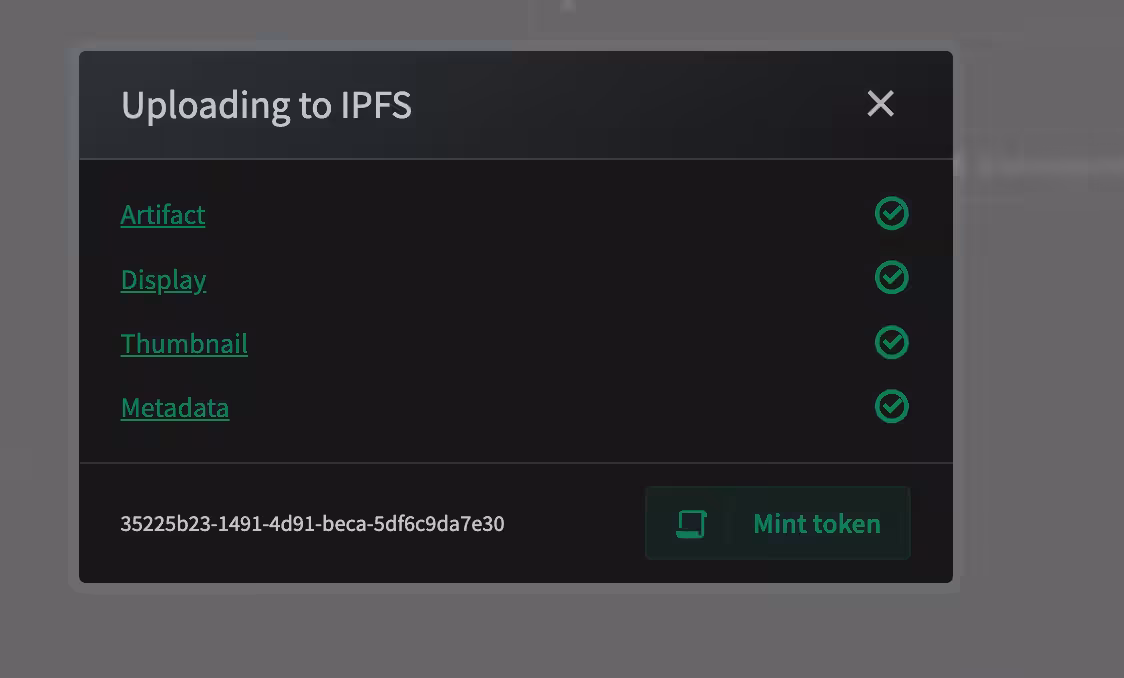This screenshot has height=678, width=1124.
Task: Click the Metadata completed checkmark icon
Action: click(x=892, y=406)
